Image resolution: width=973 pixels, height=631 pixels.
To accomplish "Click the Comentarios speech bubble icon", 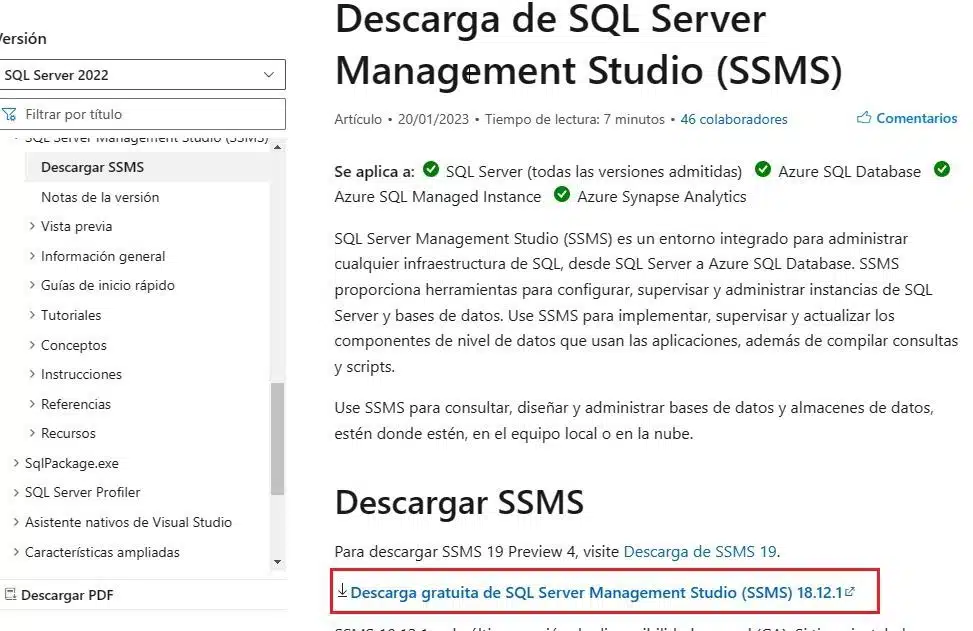I will coord(863,117).
